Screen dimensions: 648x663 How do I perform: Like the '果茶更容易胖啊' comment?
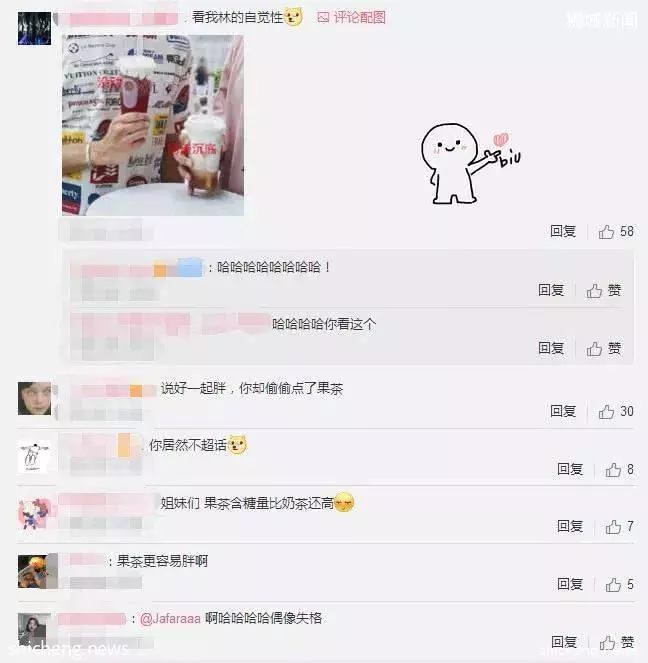(x=619, y=585)
